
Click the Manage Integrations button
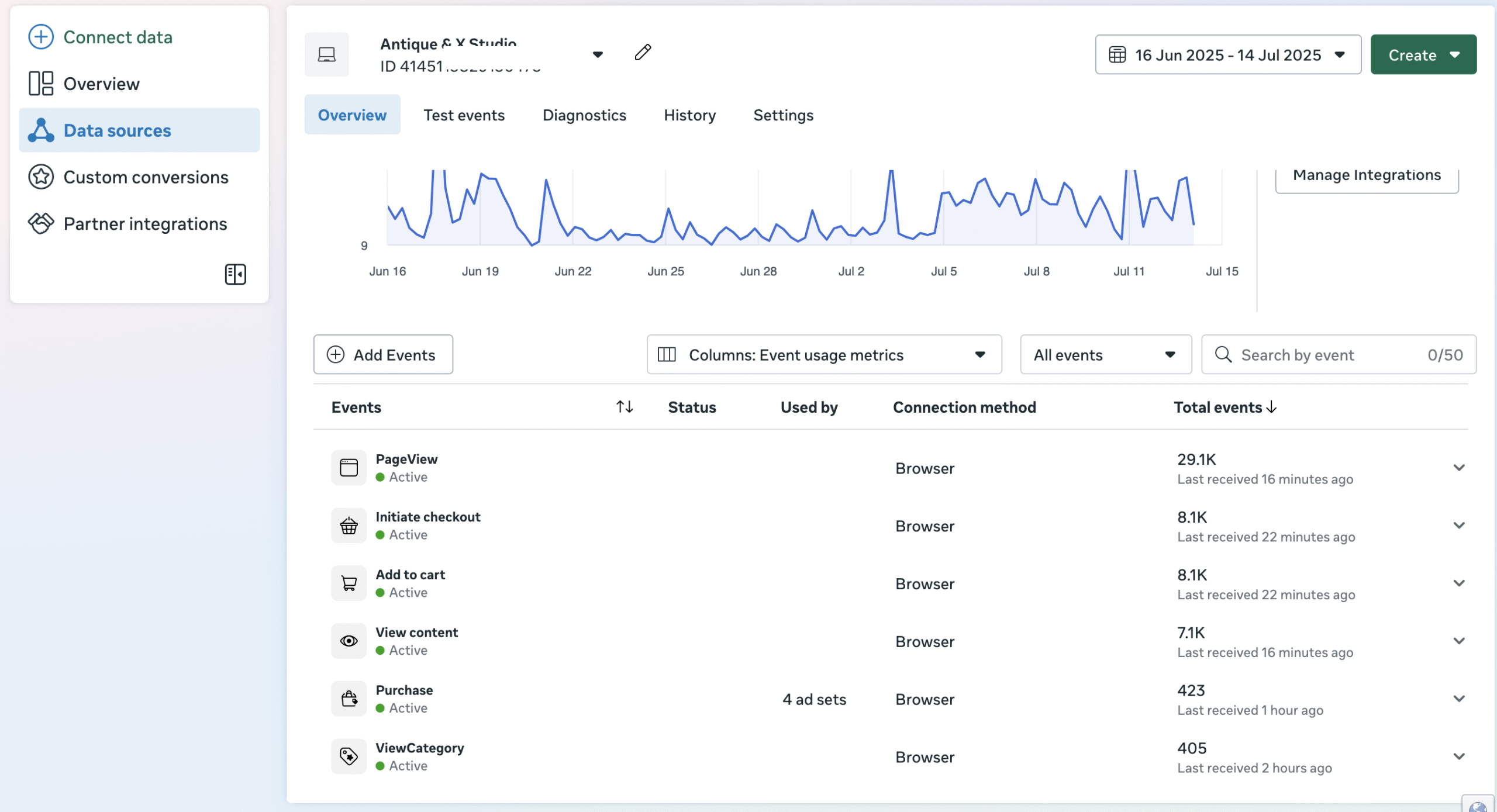click(1366, 175)
